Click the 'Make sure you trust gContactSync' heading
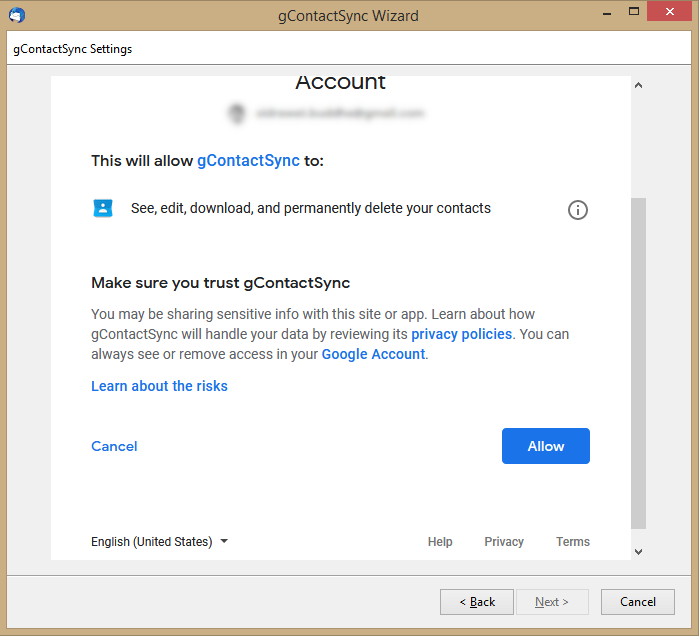Viewport: 699px width, 636px height. (x=221, y=283)
